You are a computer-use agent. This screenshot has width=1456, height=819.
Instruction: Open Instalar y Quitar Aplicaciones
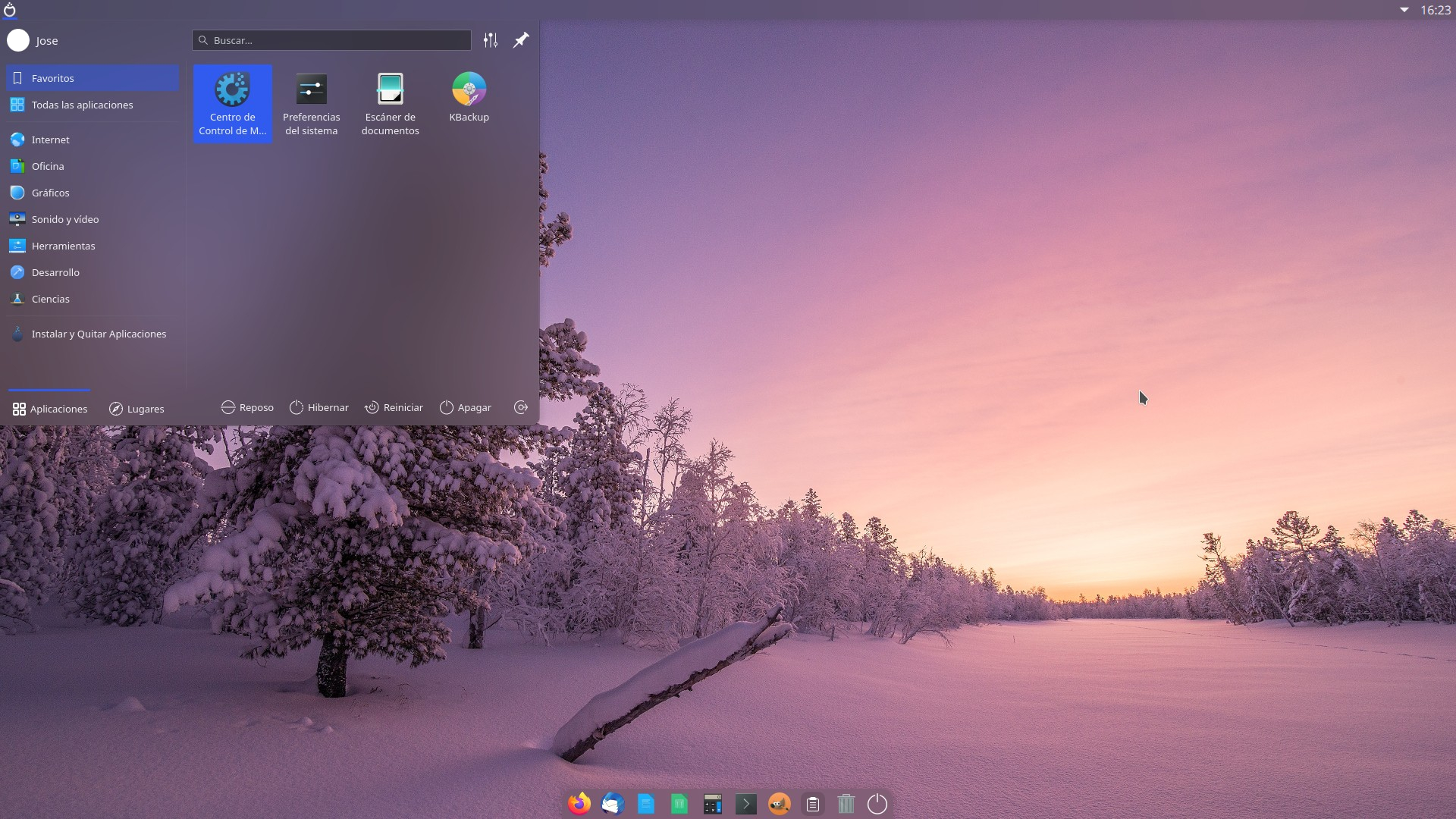(99, 334)
